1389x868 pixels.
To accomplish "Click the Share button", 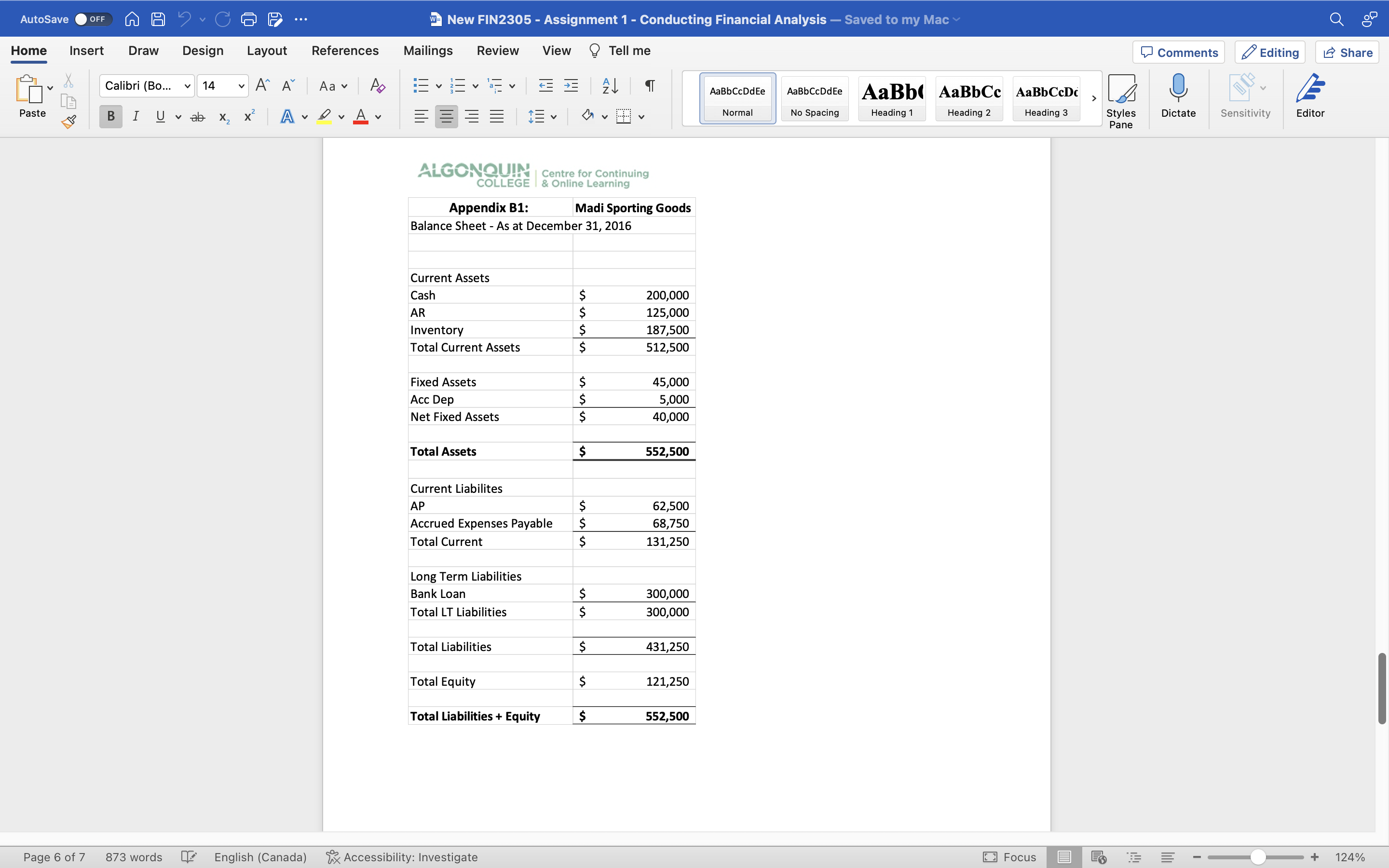I will tap(1347, 52).
